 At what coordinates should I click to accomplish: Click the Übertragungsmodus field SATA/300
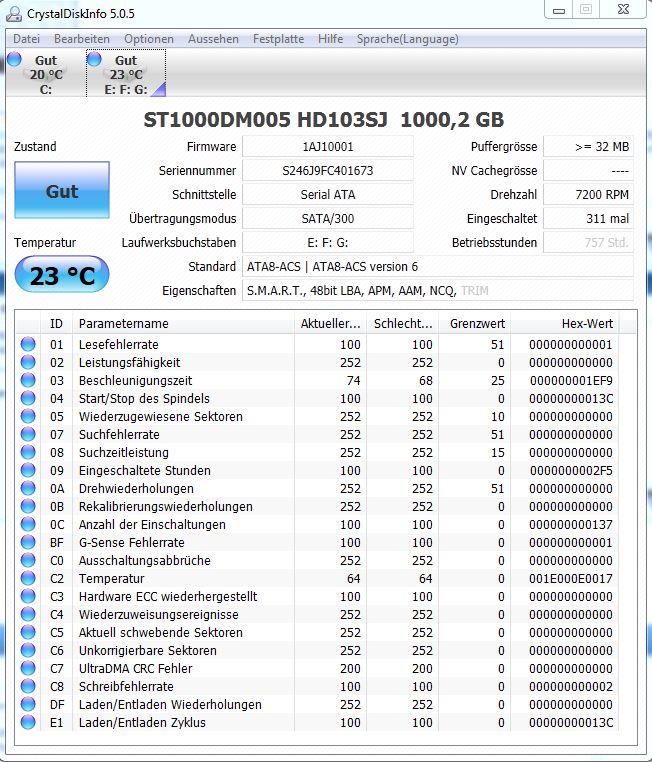pos(328,218)
